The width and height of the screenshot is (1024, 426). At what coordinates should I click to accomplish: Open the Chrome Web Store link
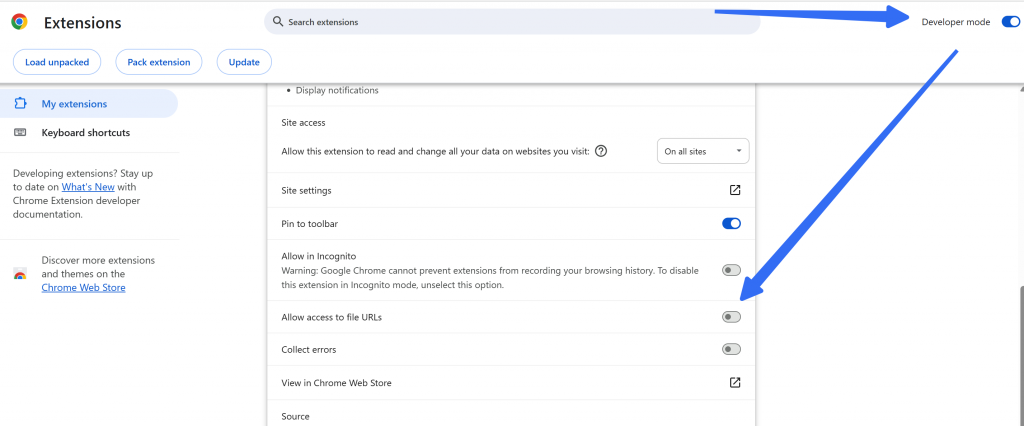84,287
